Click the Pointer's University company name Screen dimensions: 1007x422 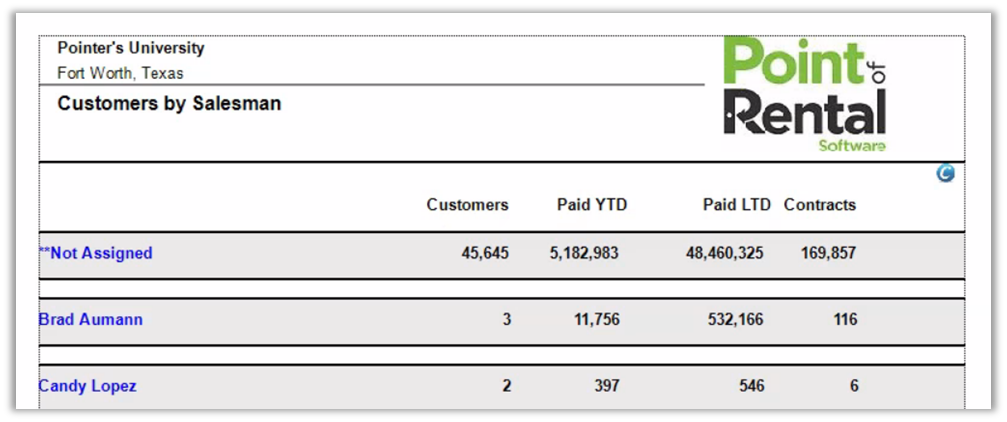coord(131,48)
